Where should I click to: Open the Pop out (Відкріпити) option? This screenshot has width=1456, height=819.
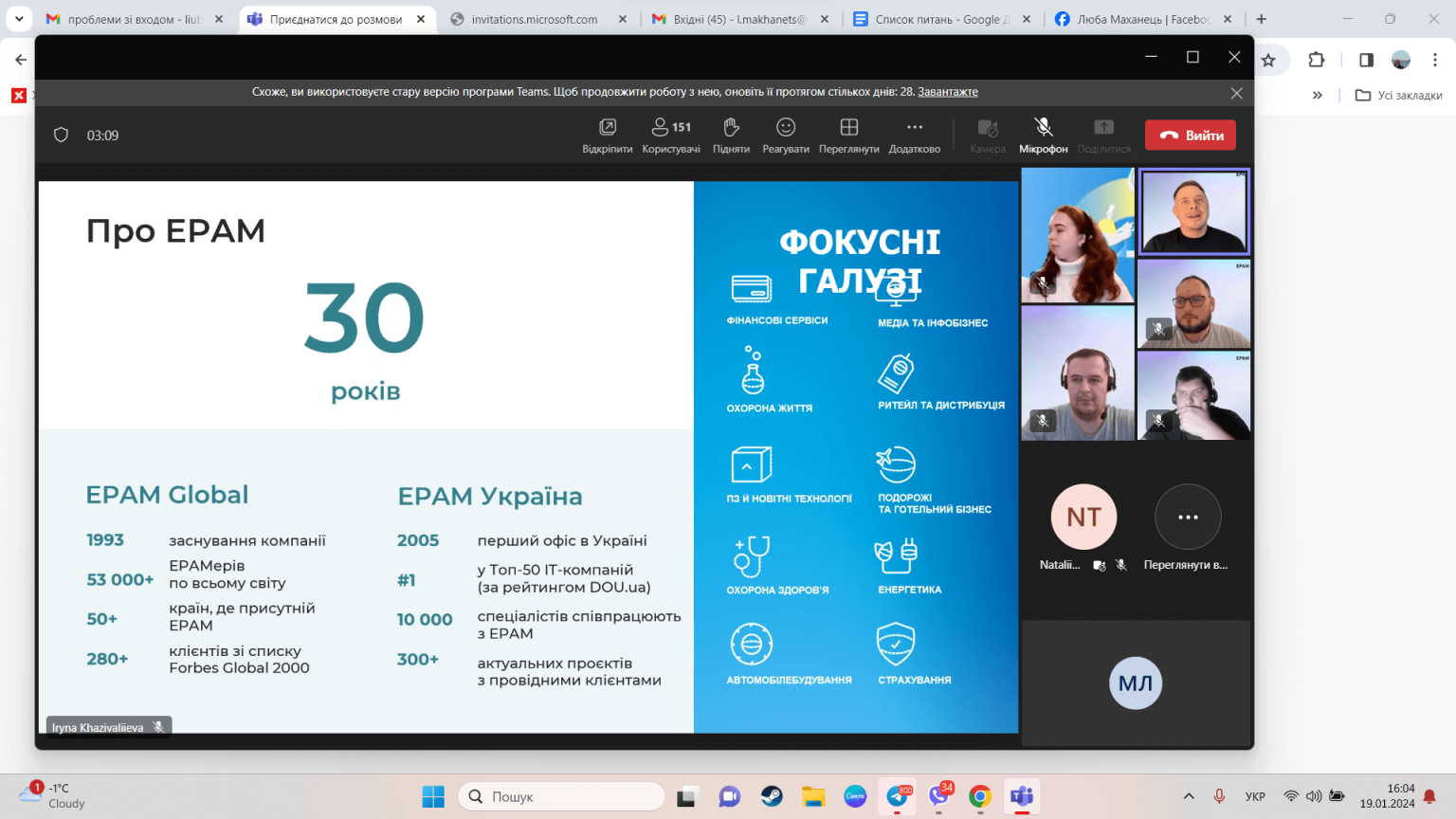608,136
